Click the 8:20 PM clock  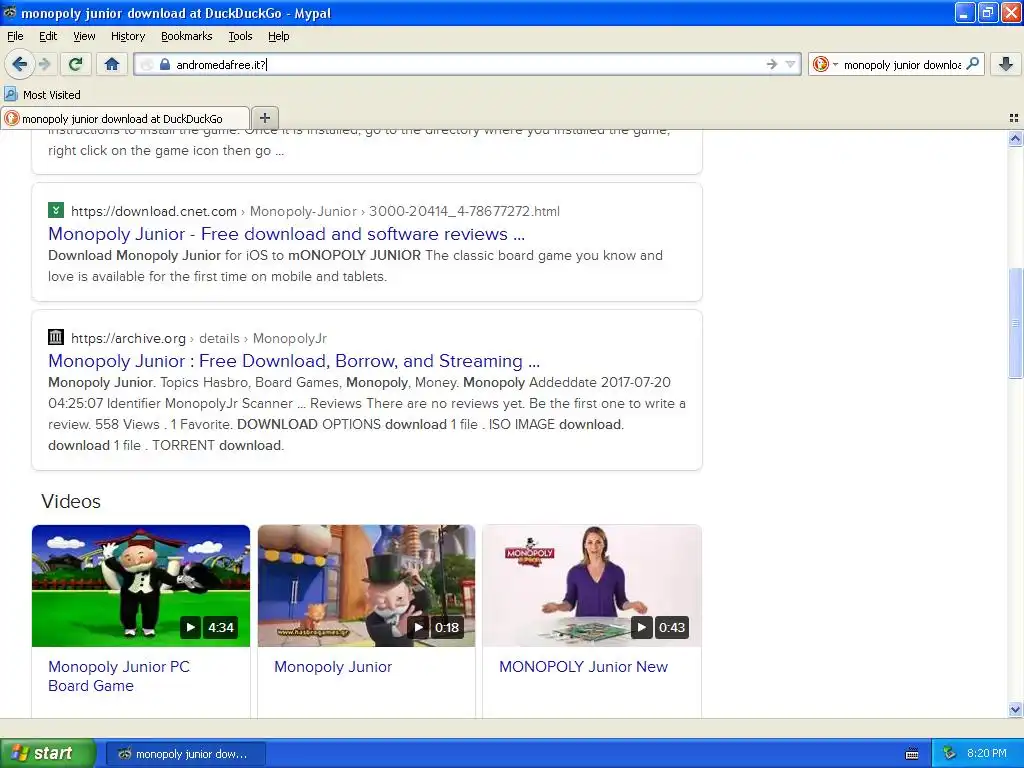pyautogui.click(x=986, y=754)
